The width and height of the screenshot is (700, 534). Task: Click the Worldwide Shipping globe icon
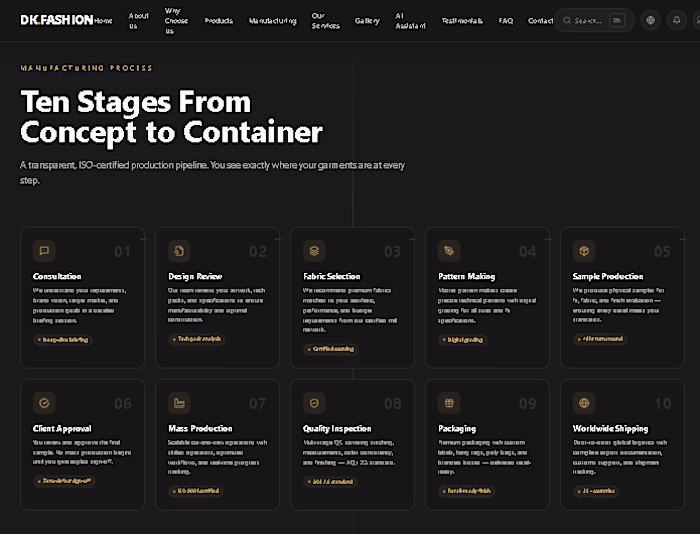[584, 403]
